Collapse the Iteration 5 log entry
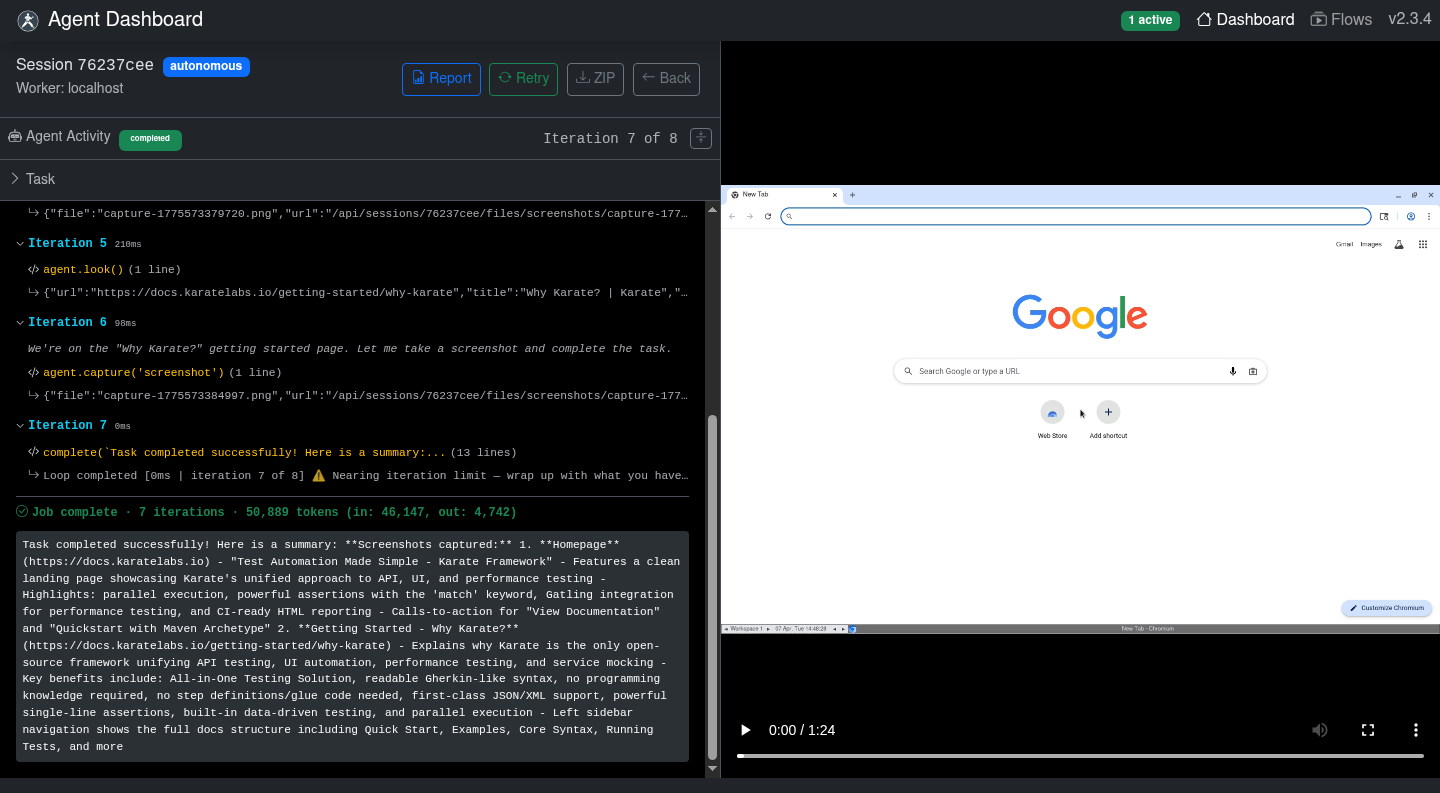1440x793 pixels. point(20,242)
